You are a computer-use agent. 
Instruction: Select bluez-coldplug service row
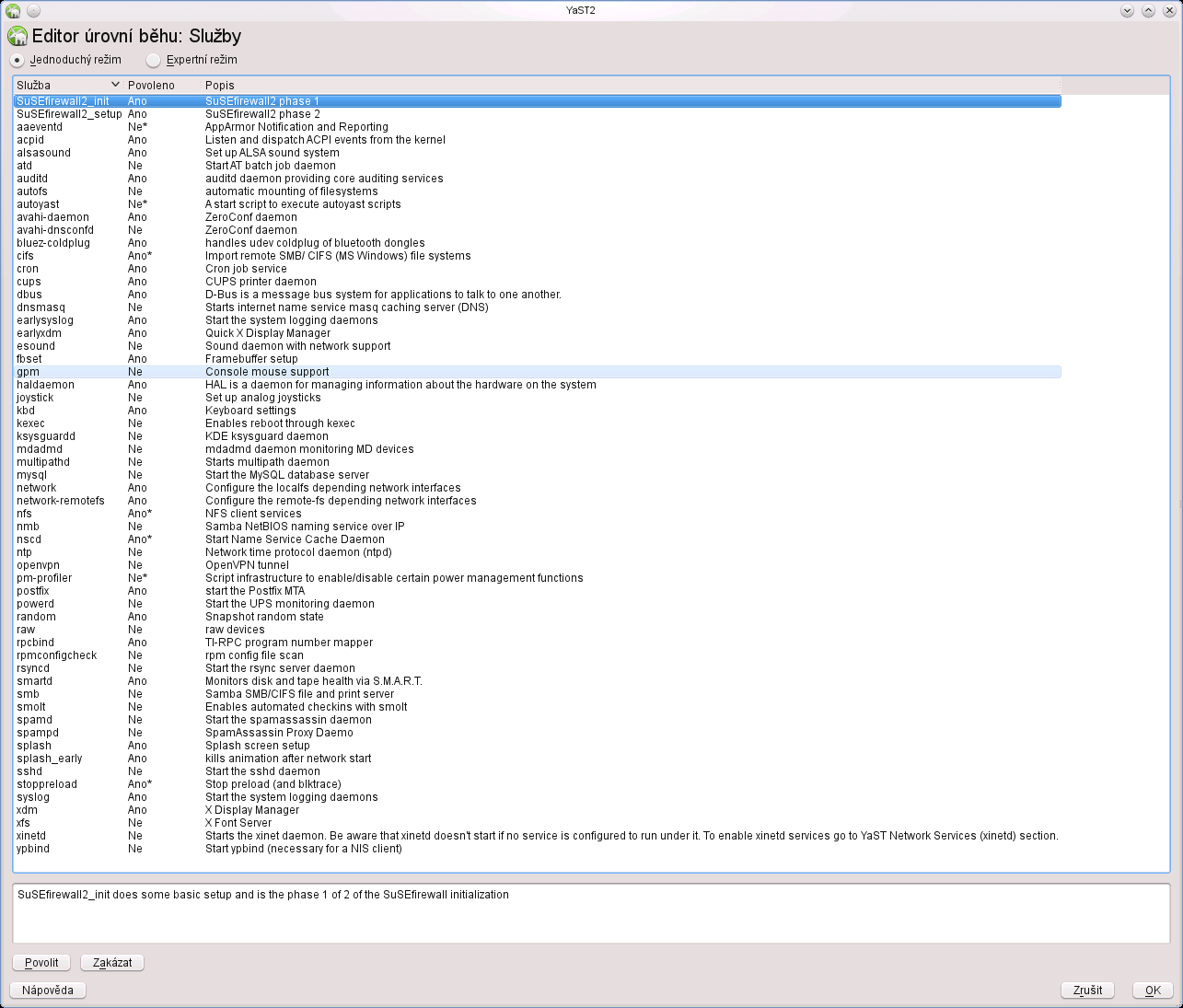click(538, 243)
